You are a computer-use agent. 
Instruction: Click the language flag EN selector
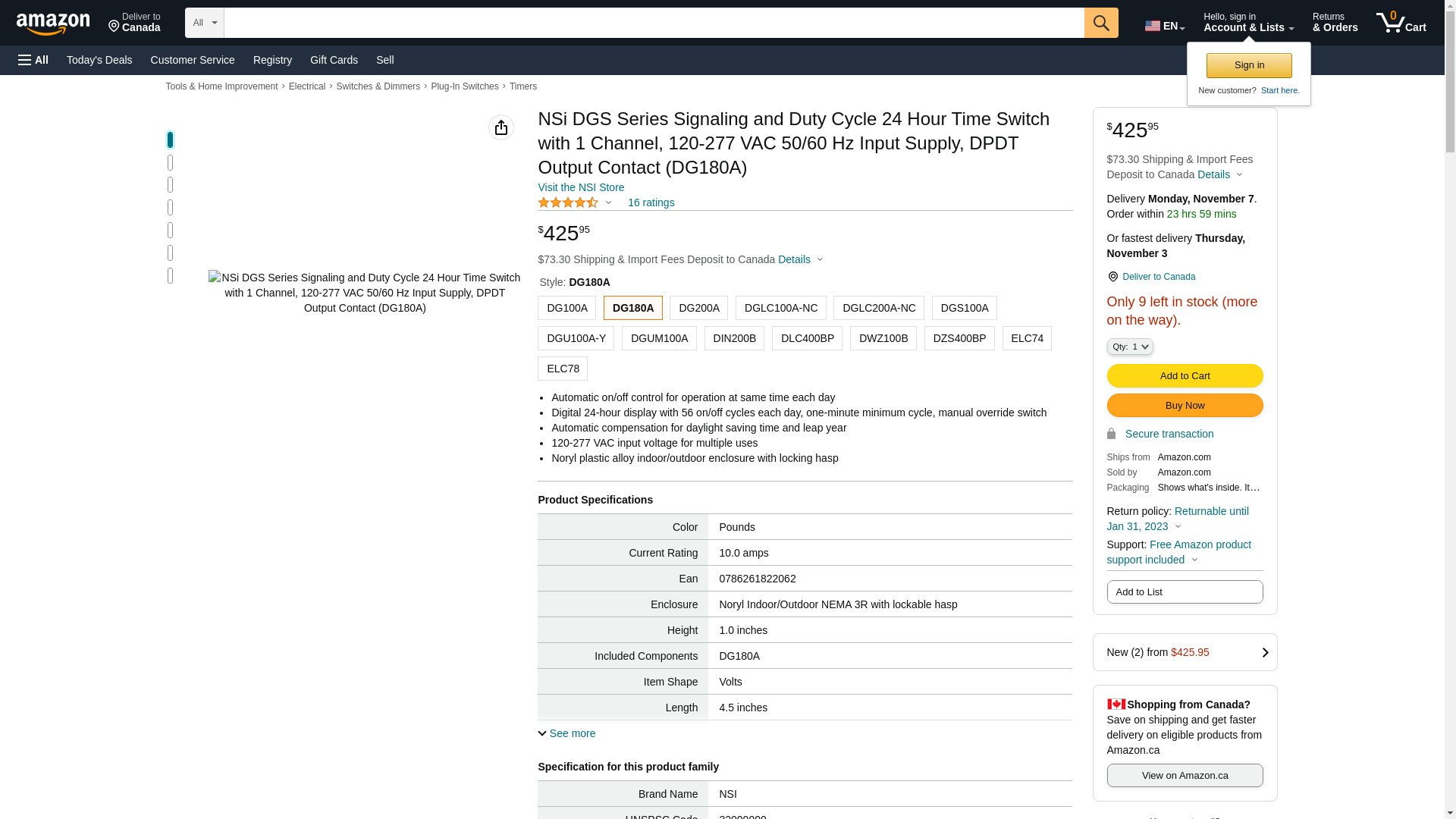[x=1164, y=26]
